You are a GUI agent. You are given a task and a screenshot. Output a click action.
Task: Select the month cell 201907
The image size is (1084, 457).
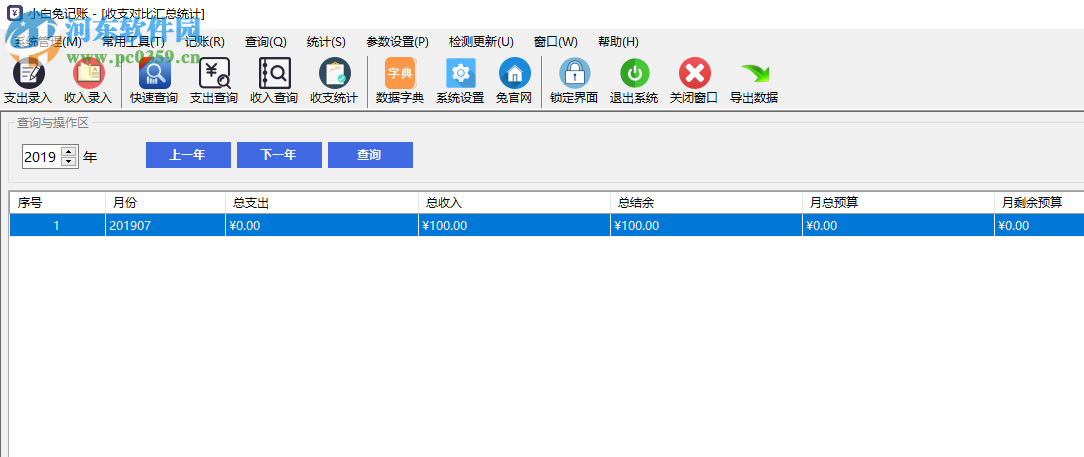[165, 225]
